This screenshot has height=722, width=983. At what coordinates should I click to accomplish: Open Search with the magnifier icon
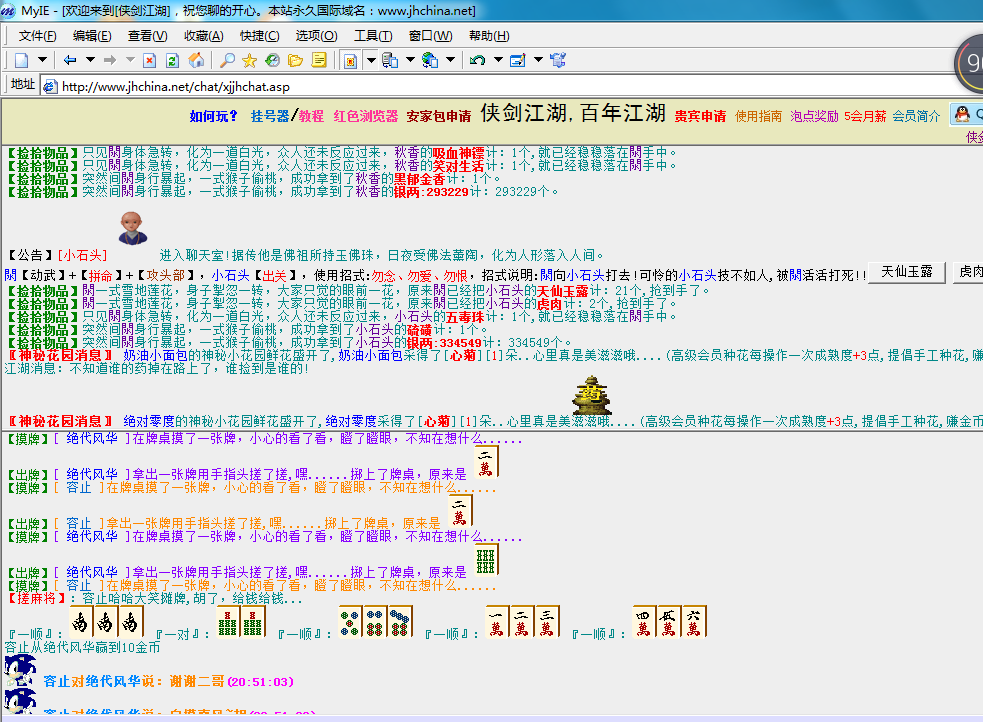click(227, 60)
